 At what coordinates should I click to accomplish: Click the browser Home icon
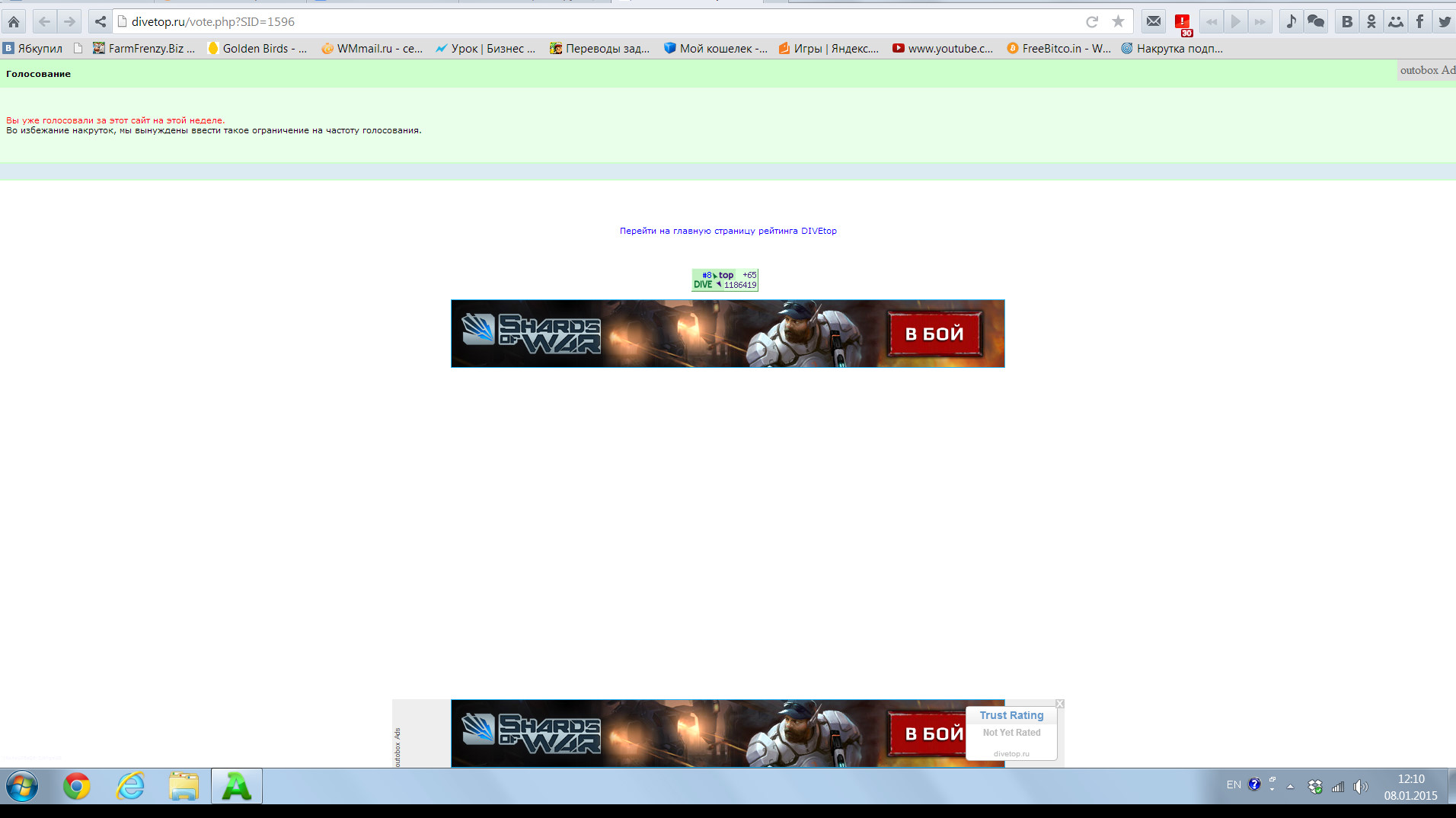click(14, 22)
